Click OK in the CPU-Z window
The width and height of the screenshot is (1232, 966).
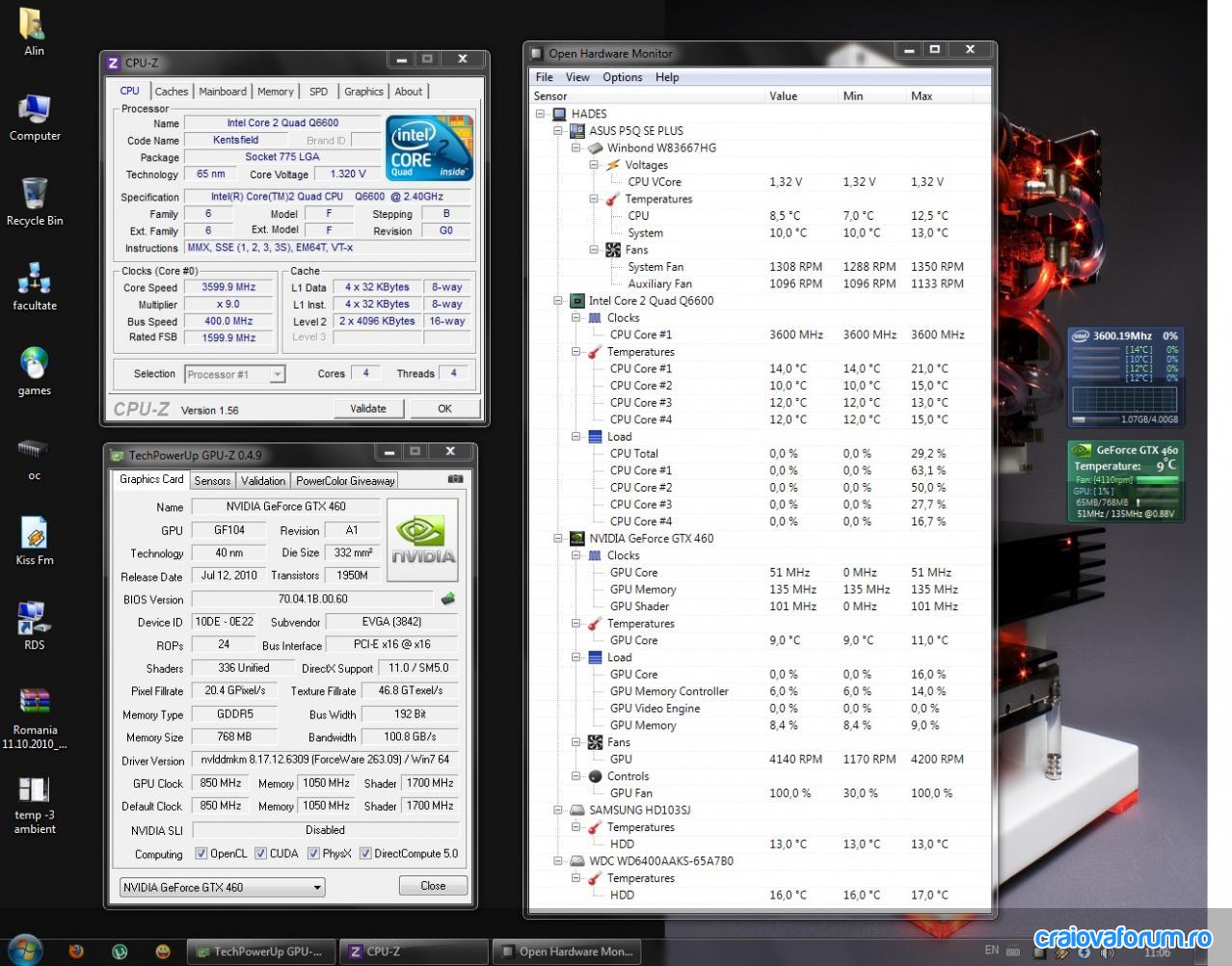[x=444, y=408]
